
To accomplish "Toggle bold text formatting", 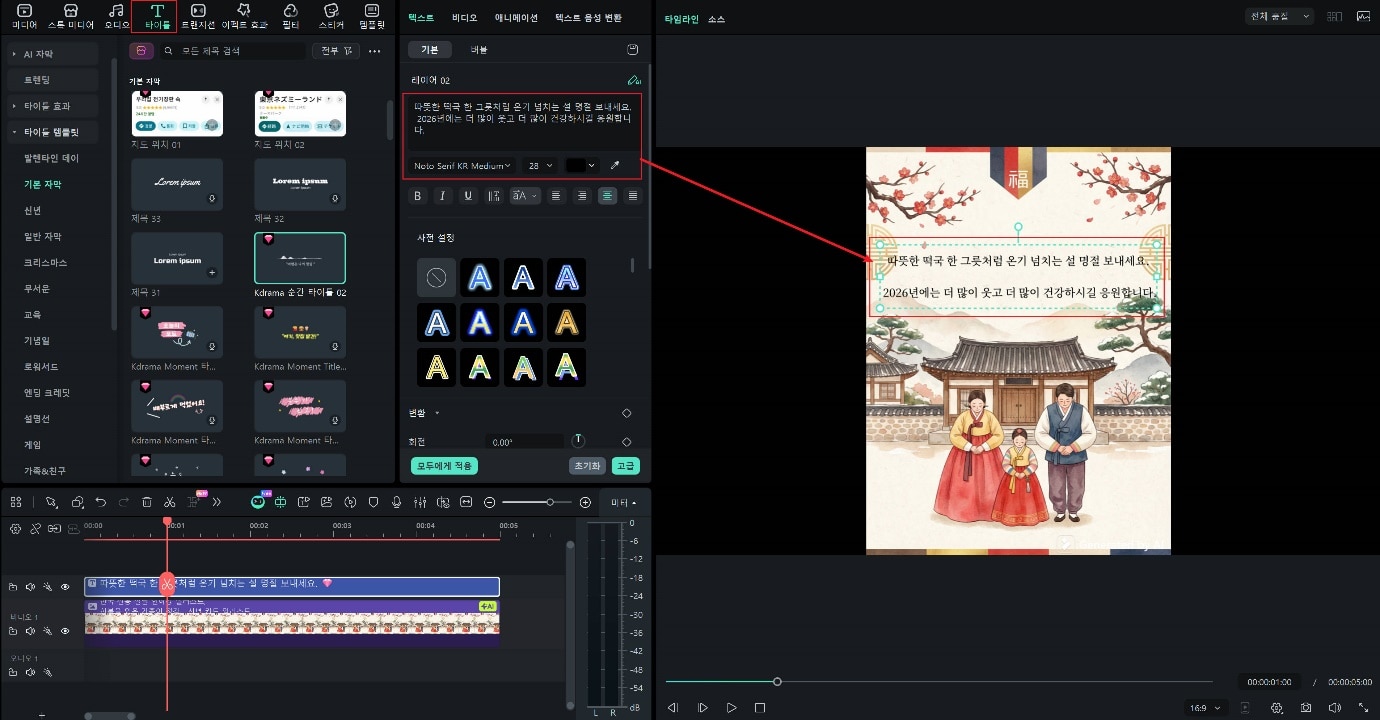I will (418, 196).
